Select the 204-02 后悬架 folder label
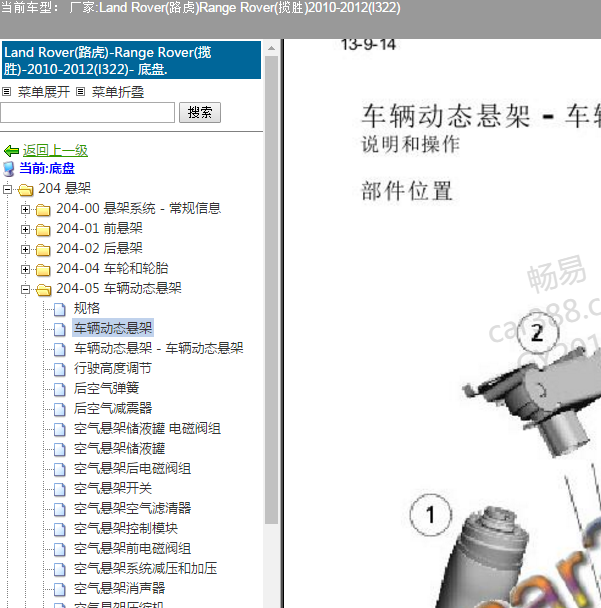Image resolution: width=601 pixels, height=608 pixels. [99, 248]
